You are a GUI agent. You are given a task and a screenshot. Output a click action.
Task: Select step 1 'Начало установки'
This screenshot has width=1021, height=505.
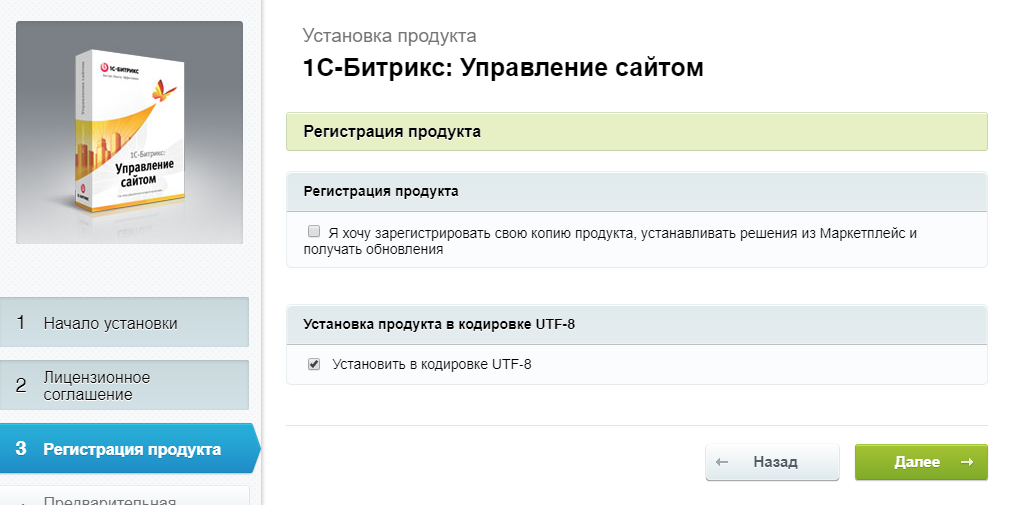124,322
